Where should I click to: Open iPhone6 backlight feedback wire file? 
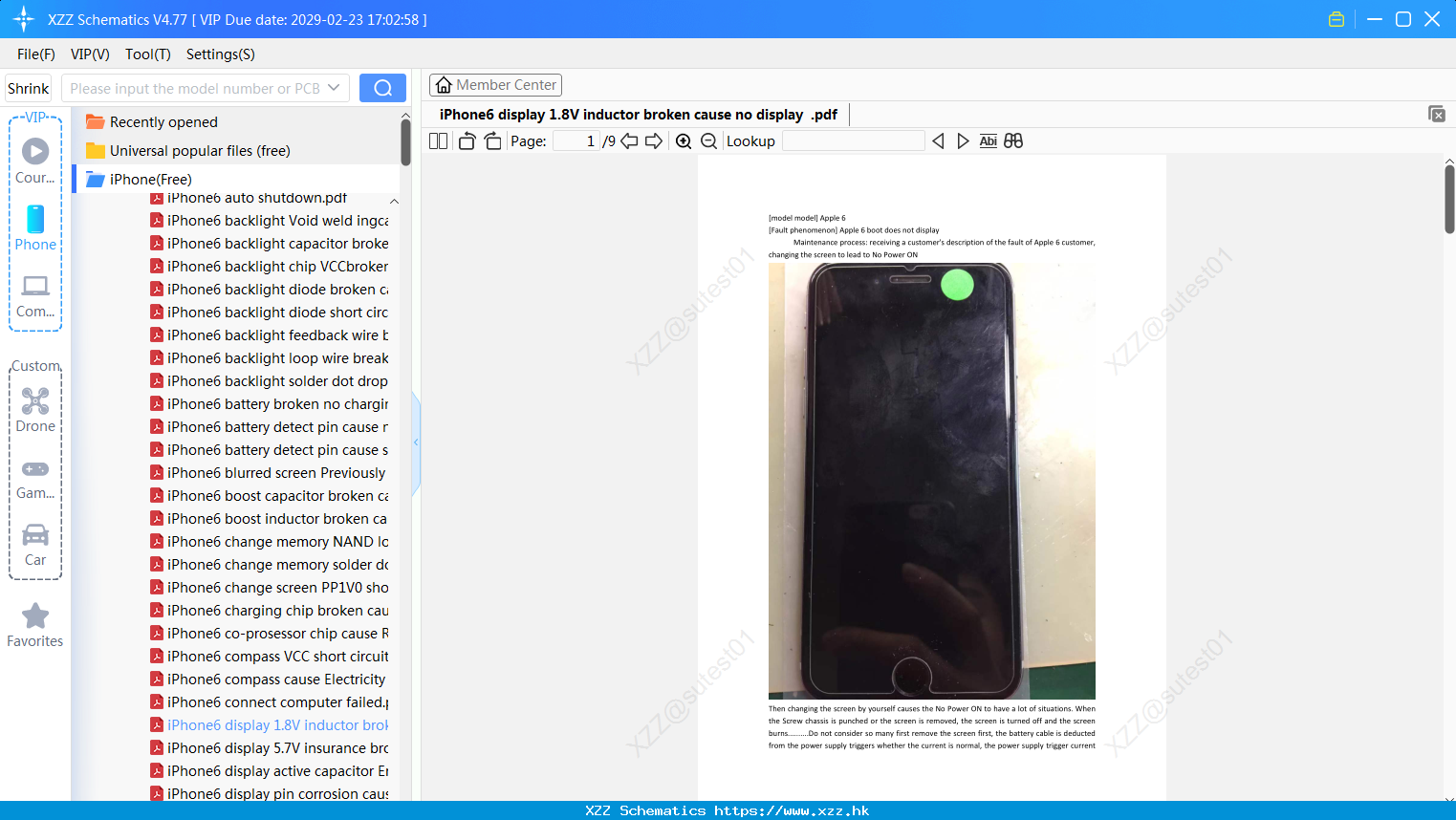270,335
